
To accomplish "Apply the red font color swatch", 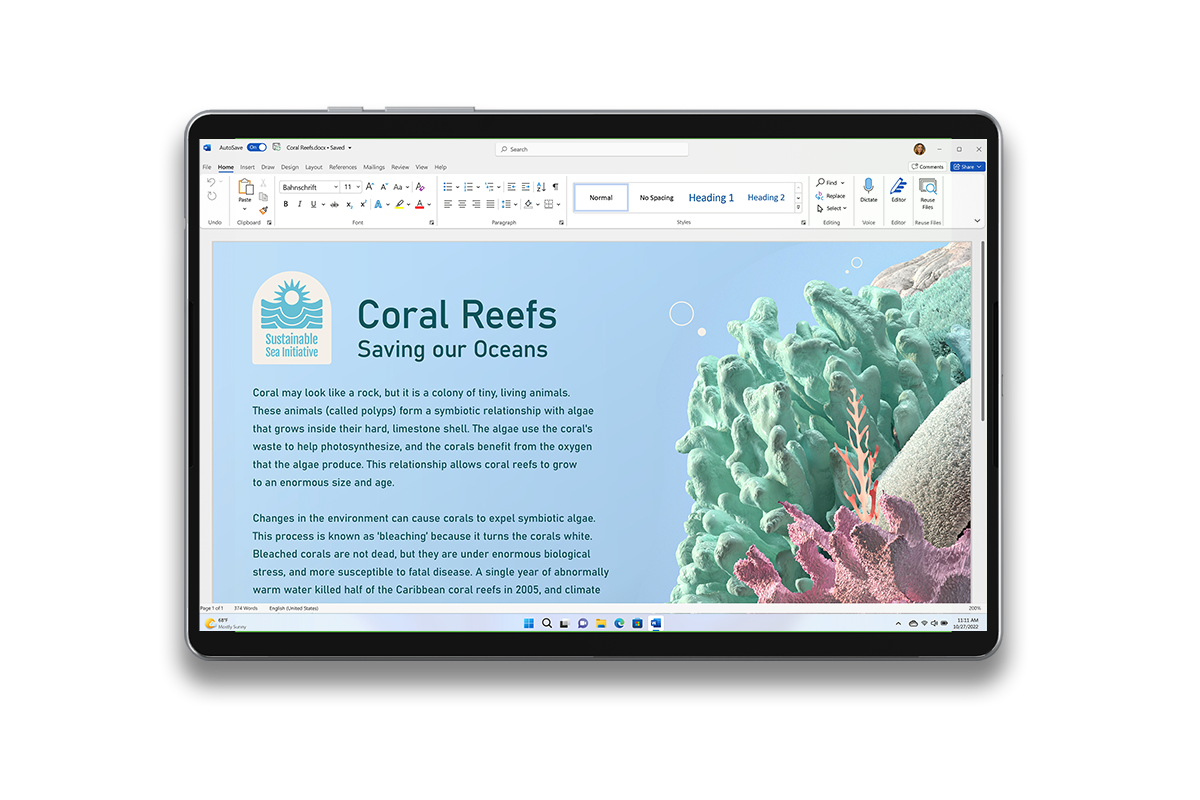I will click(x=419, y=204).
